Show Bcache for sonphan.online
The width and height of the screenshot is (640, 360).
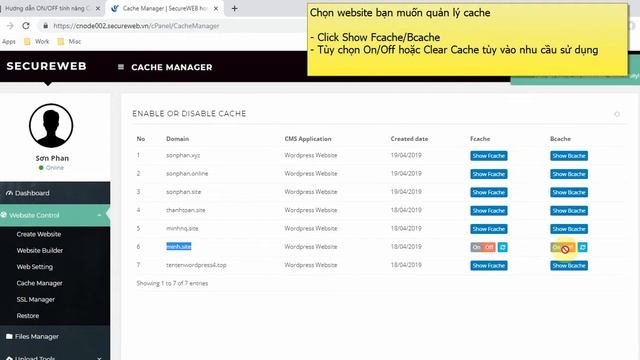[x=569, y=174]
